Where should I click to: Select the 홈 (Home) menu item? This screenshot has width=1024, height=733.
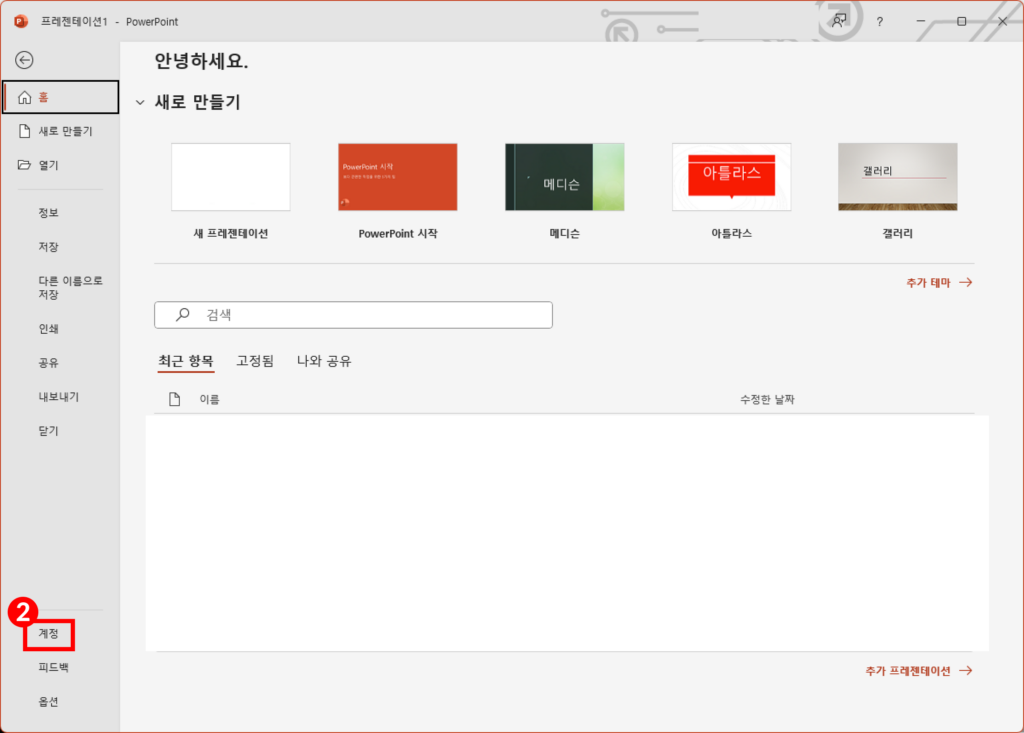(x=61, y=97)
